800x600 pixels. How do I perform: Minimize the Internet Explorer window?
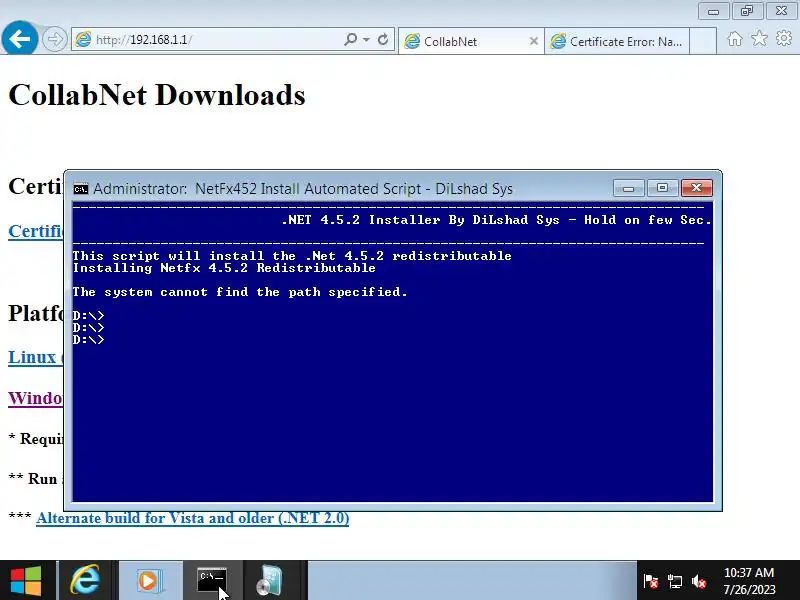coord(713,11)
